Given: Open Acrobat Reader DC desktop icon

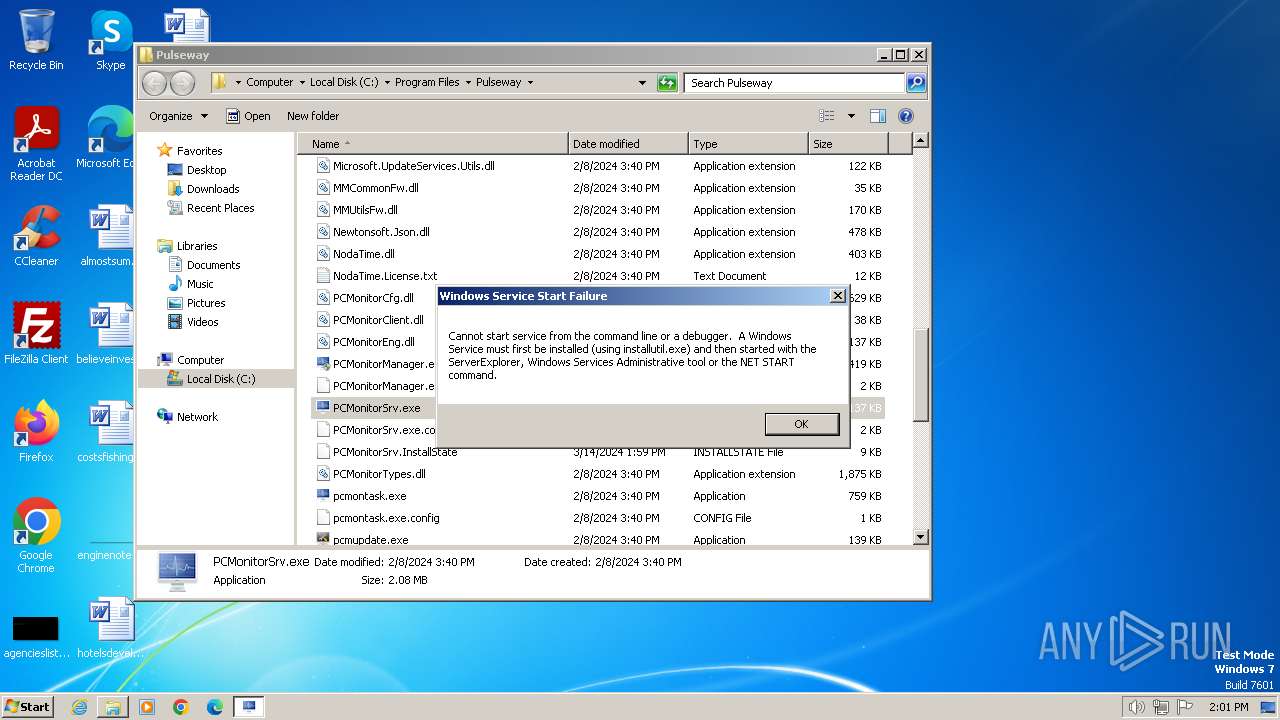Looking at the screenshot, I should pos(36,144).
